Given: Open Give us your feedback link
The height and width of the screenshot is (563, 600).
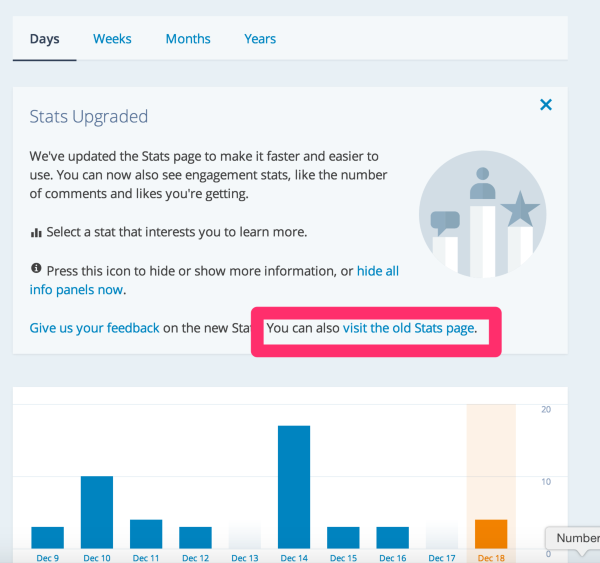Looking at the screenshot, I should pyautogui.click(x=94, y=328).
